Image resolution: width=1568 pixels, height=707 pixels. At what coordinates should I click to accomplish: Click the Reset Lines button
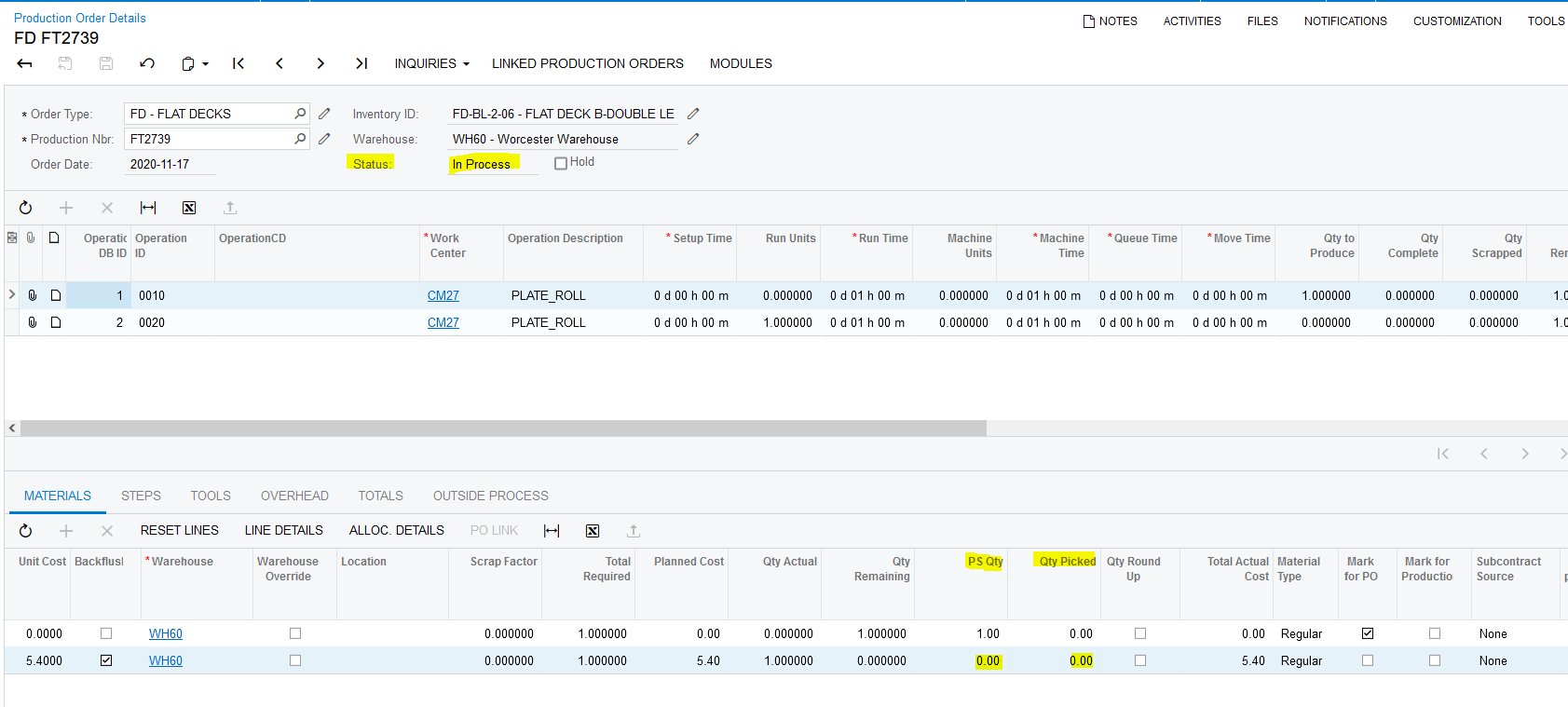(179, 530)
